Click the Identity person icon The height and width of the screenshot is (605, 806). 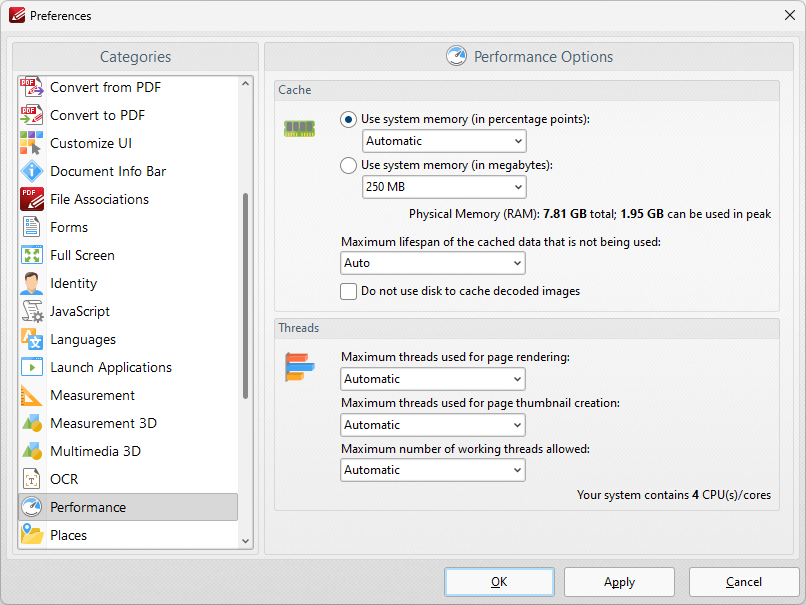32,283
